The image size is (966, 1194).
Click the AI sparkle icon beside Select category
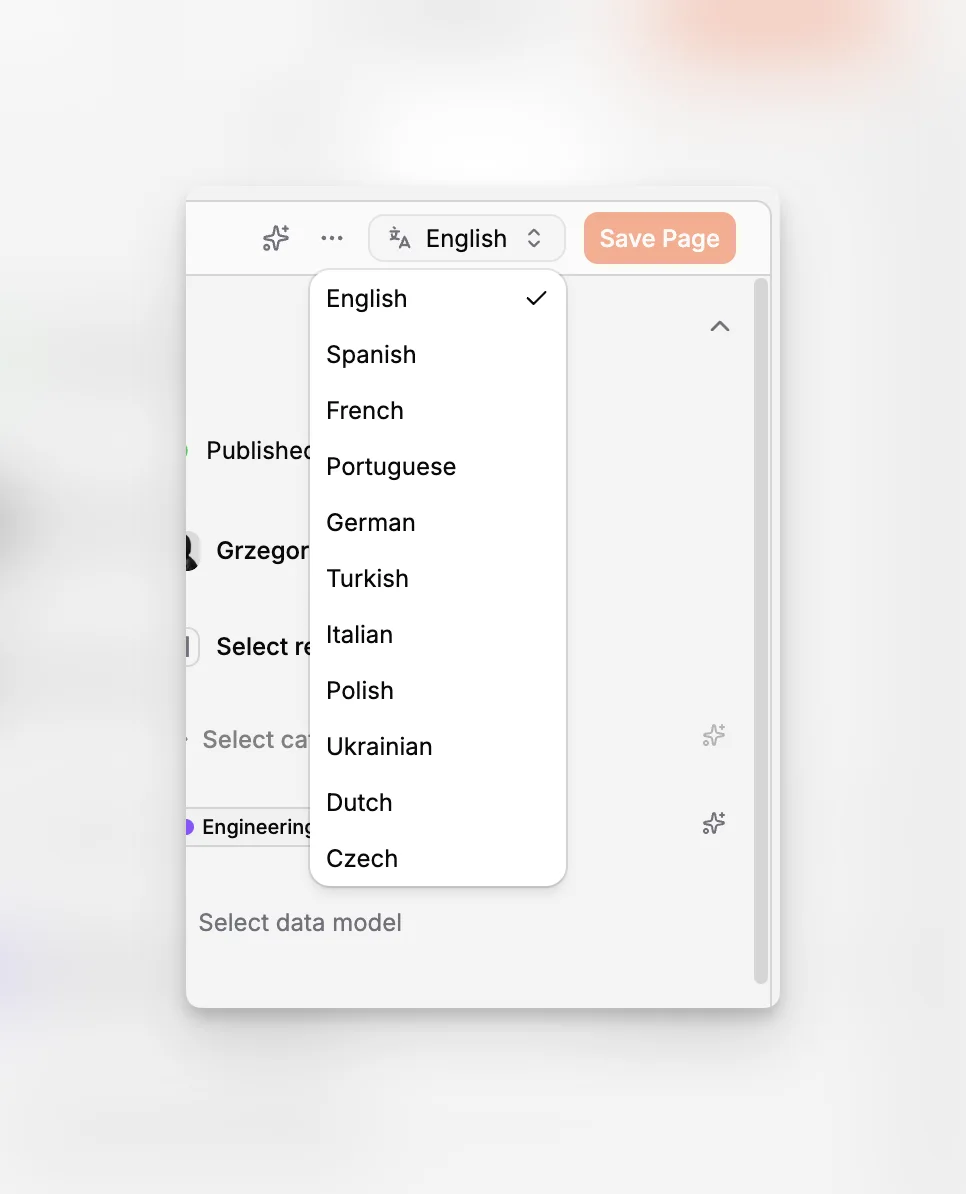pyautogui.click(x=713, y=736)
